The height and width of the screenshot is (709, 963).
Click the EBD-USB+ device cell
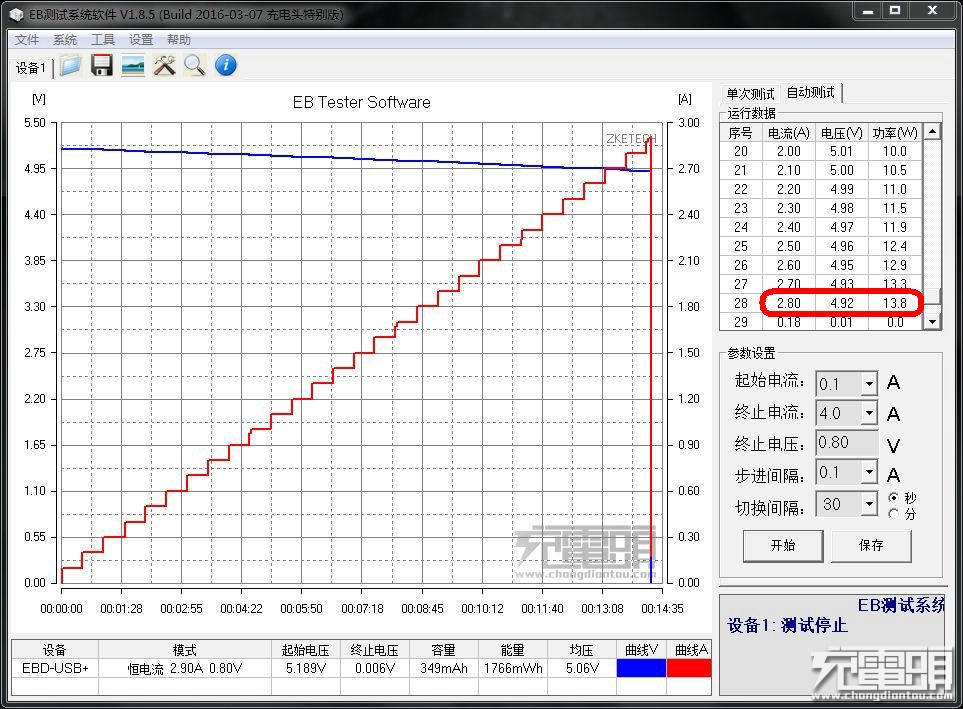[55, 668]
